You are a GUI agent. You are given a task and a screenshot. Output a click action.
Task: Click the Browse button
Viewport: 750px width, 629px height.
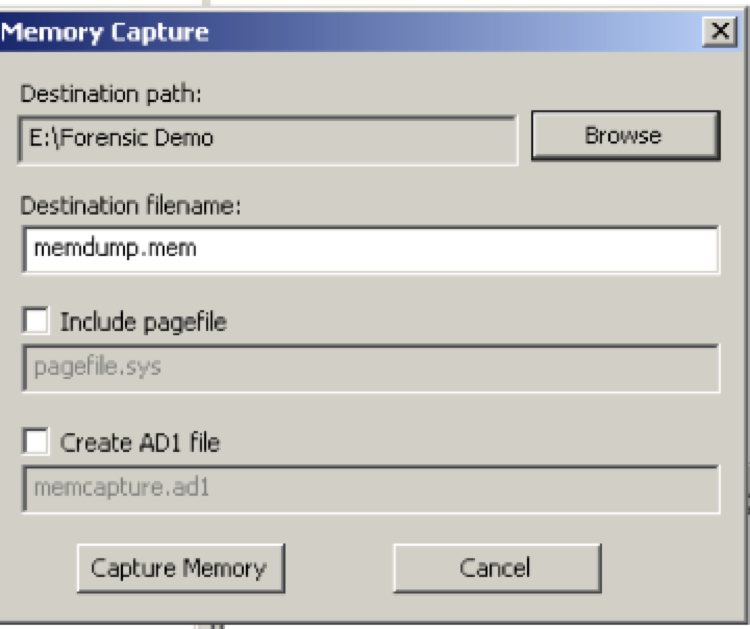click(624, 135)
